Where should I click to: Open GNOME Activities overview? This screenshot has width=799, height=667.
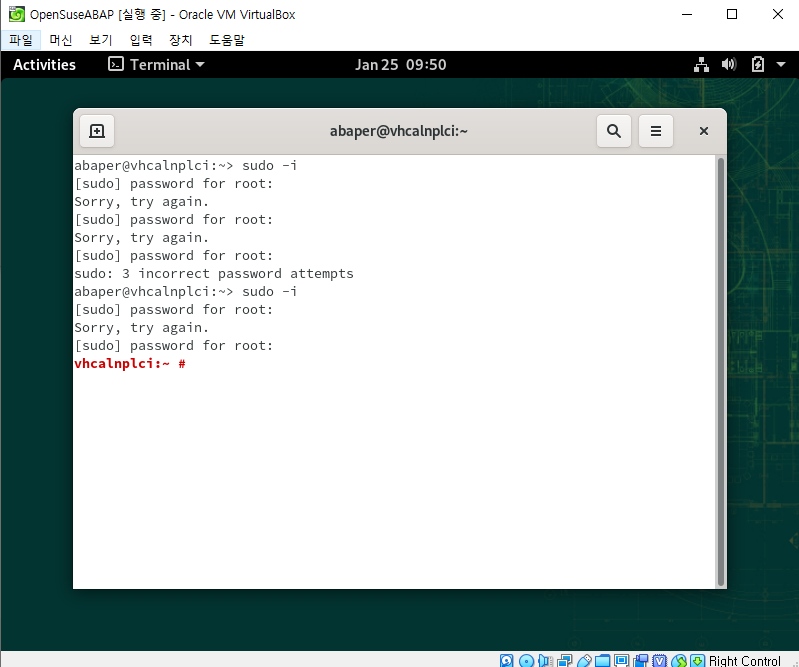click(44, 65)
